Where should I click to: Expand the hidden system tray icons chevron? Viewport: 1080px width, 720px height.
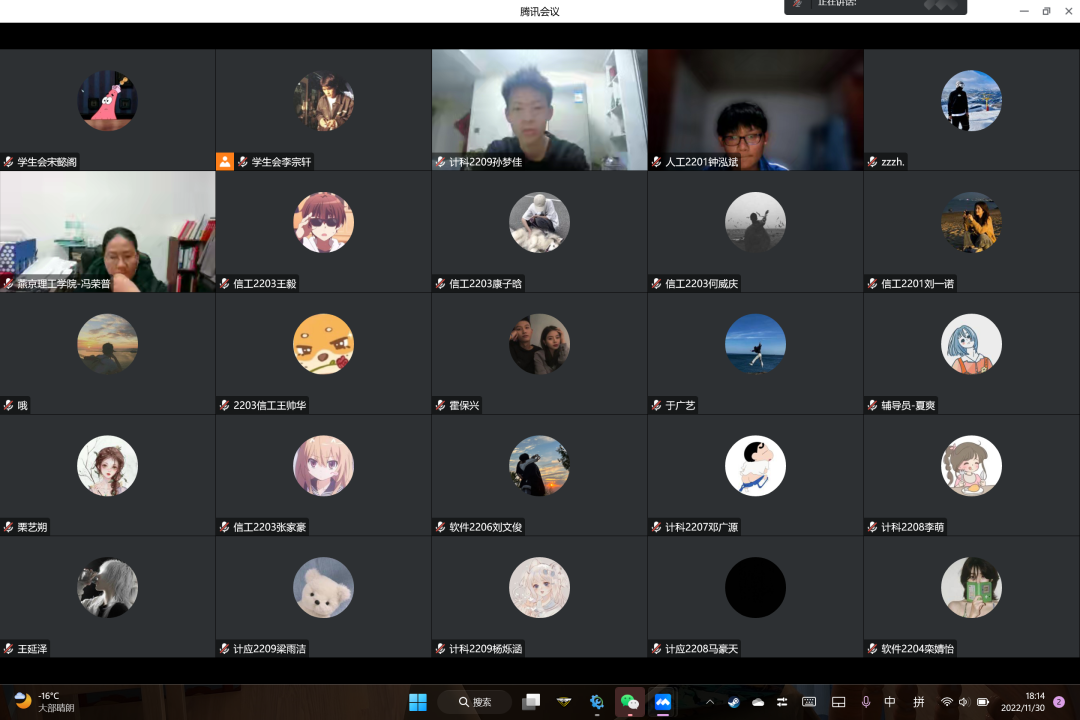[710, 702]
